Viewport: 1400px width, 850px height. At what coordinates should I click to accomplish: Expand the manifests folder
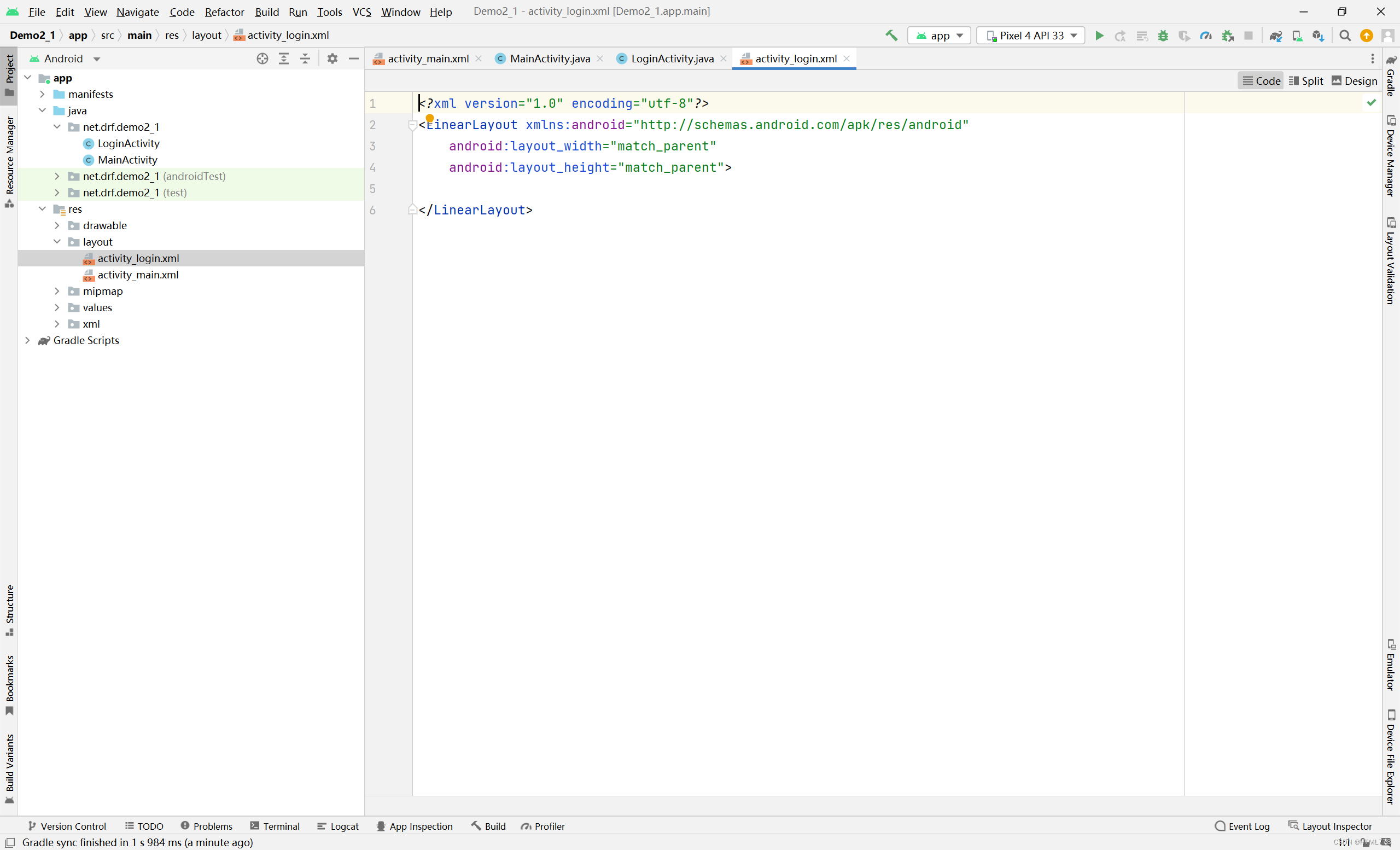pyautogui.click(x=42, y=94)
